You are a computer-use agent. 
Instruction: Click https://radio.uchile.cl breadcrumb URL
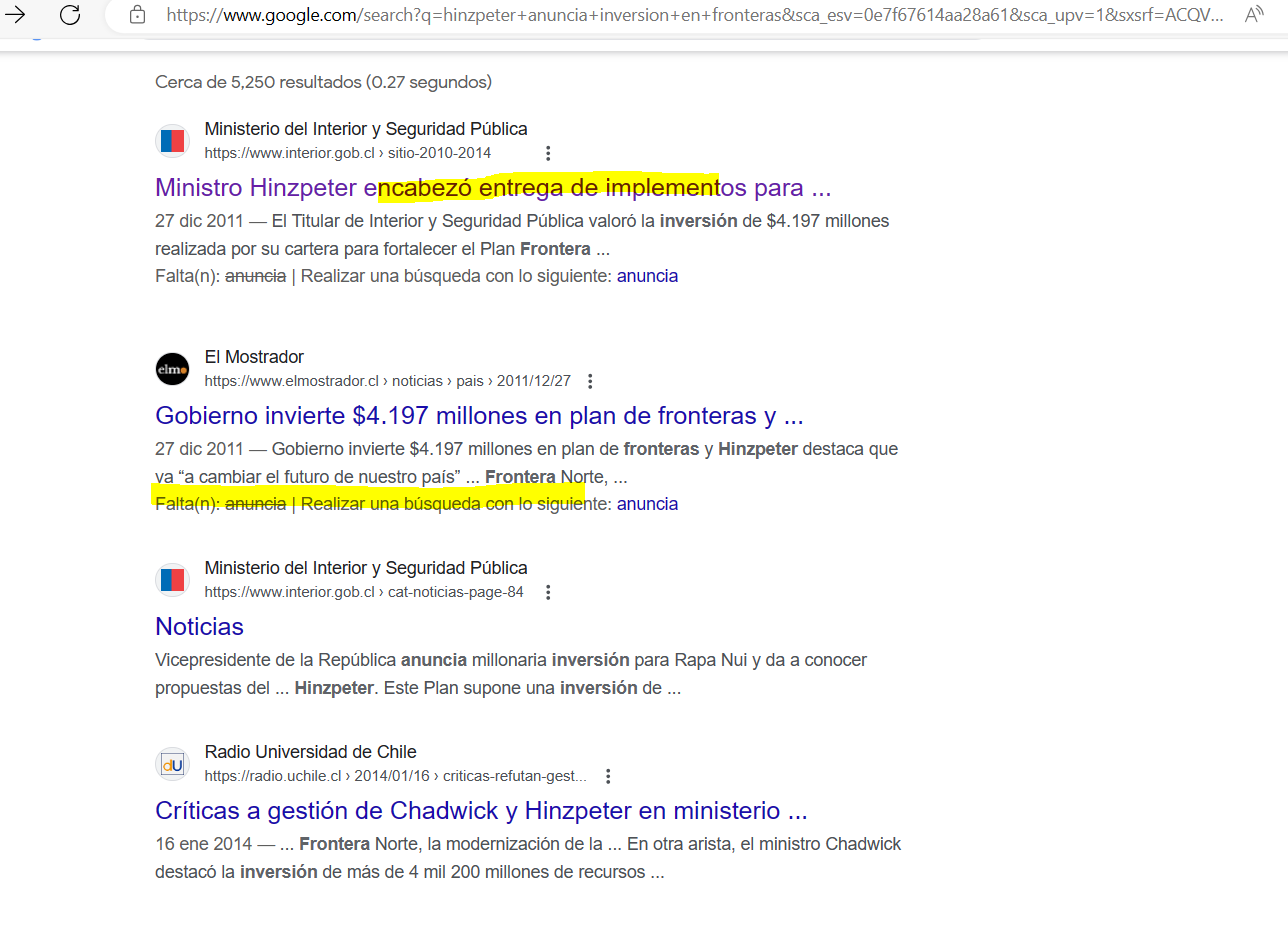395,776
